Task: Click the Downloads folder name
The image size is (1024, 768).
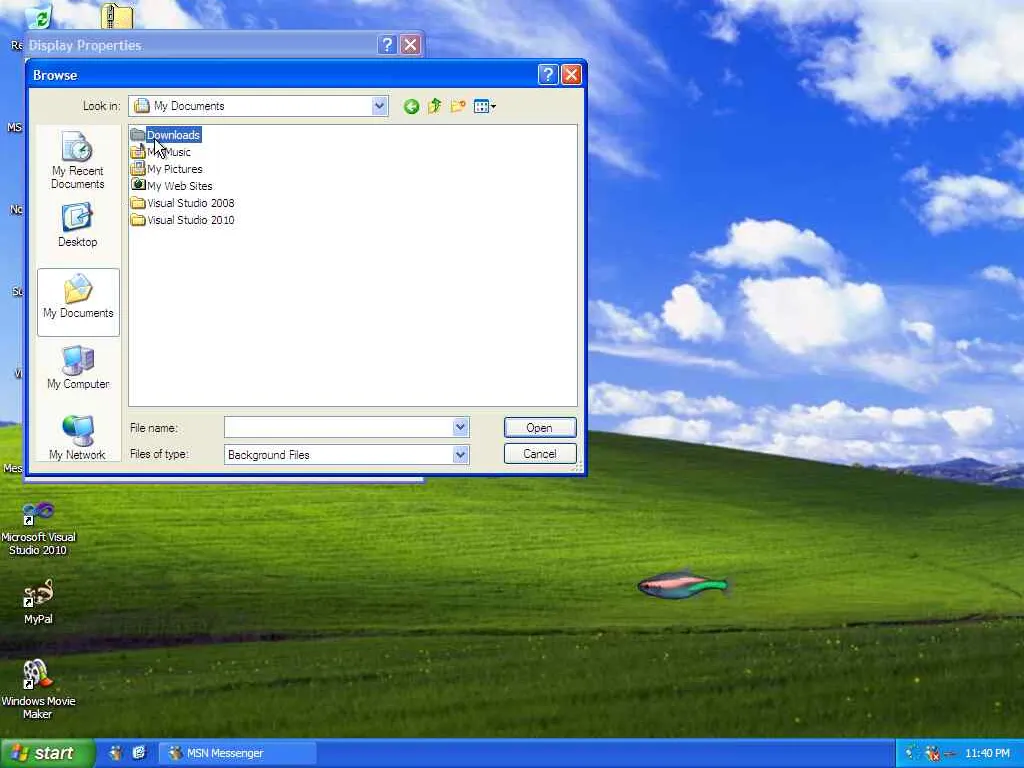Action: 174,135
